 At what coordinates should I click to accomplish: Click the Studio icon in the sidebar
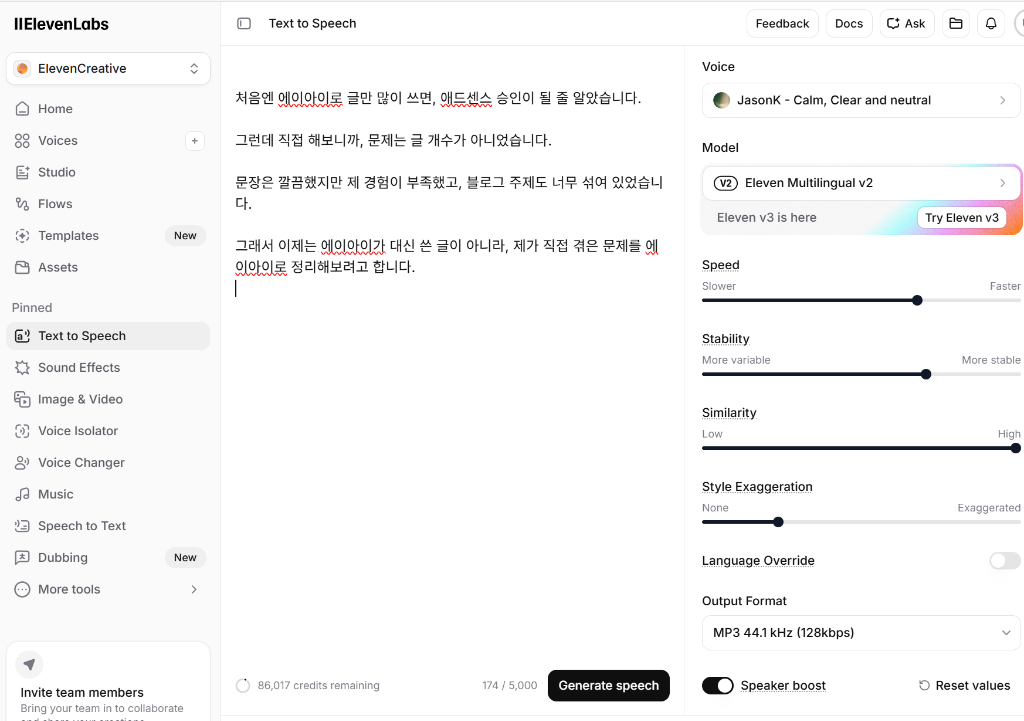pos(22,172)
